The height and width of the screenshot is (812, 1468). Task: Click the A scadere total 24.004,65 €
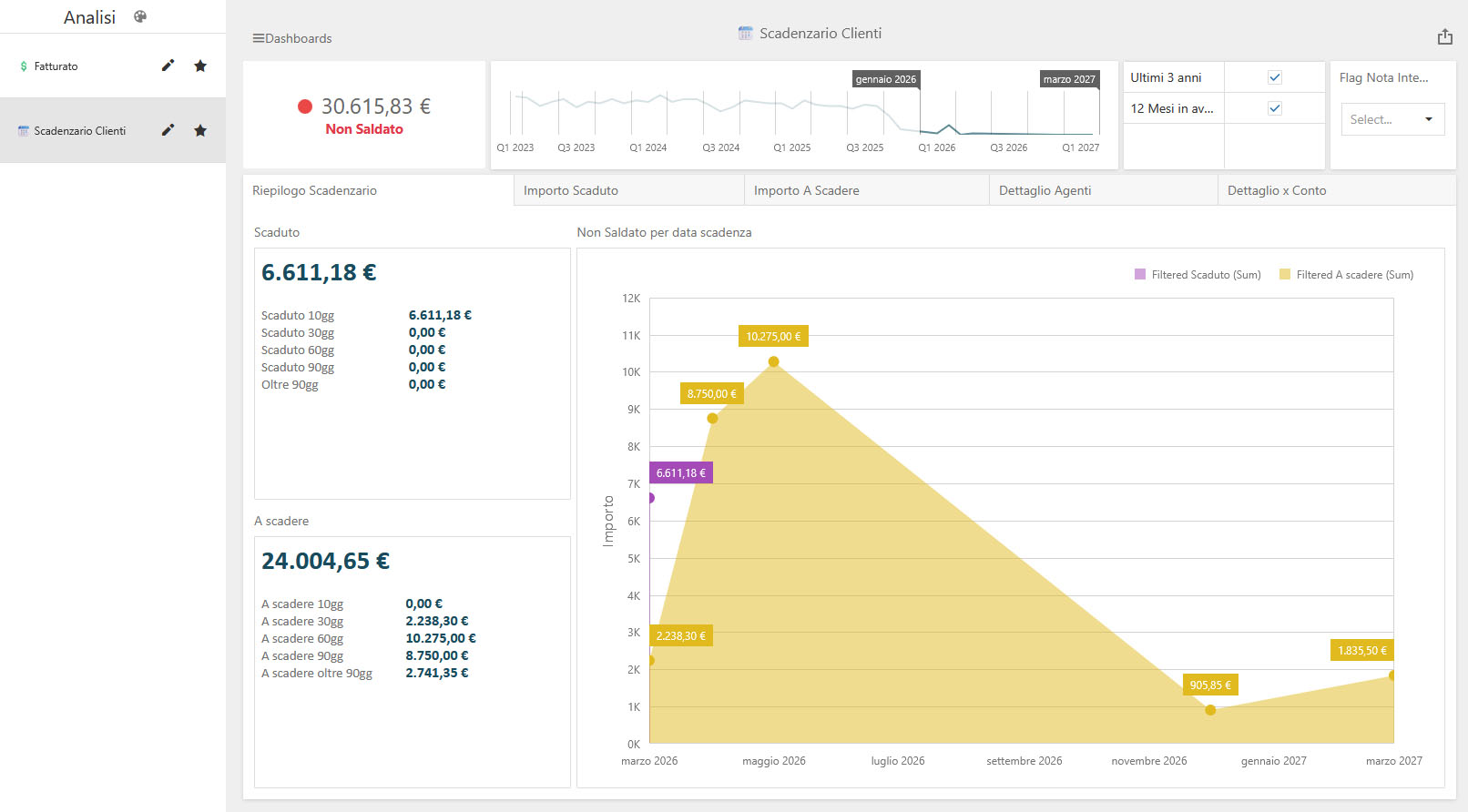[x=325, y=561]
